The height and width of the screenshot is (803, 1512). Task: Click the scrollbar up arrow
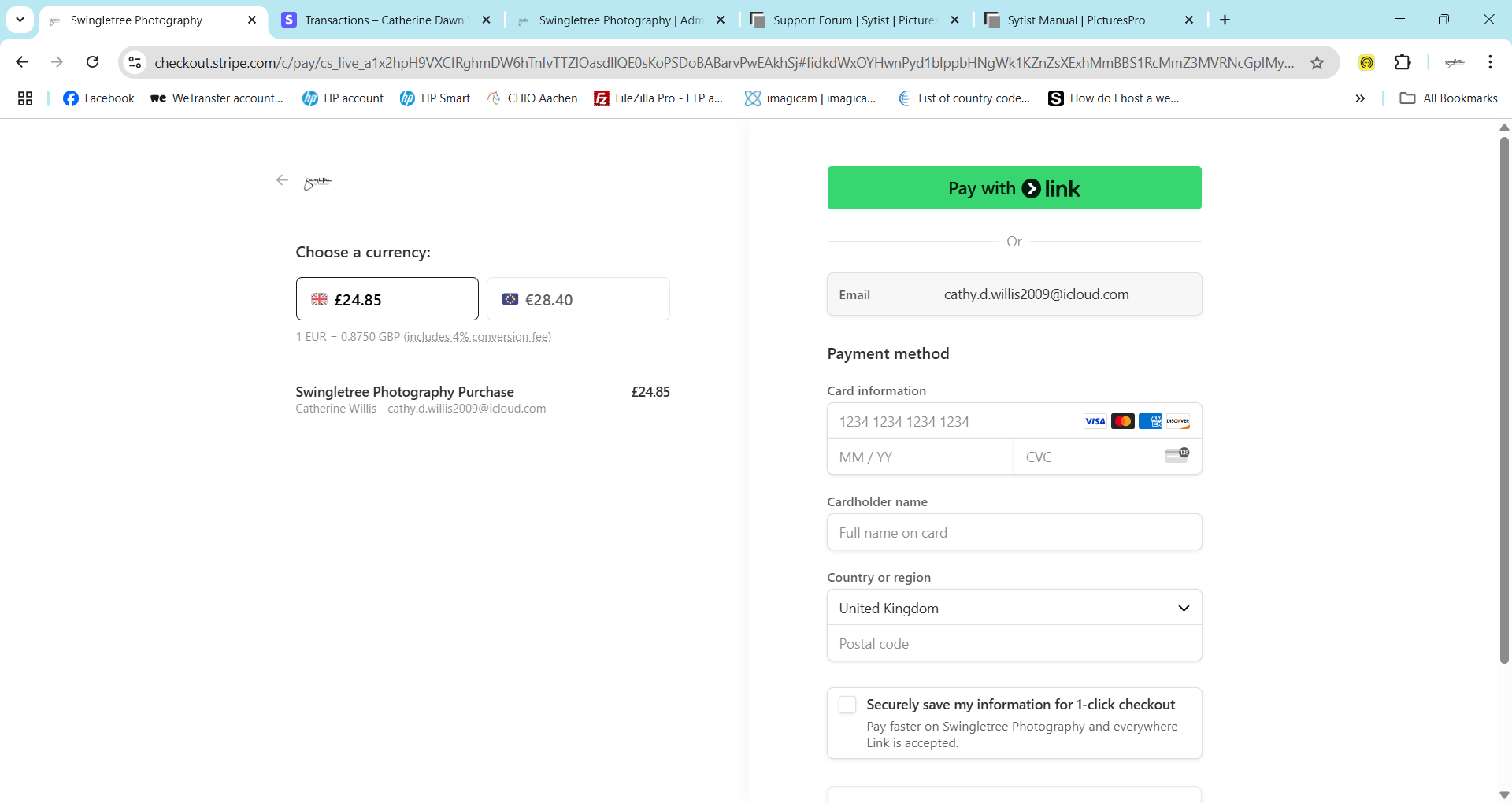click(x=1504, y=128)
